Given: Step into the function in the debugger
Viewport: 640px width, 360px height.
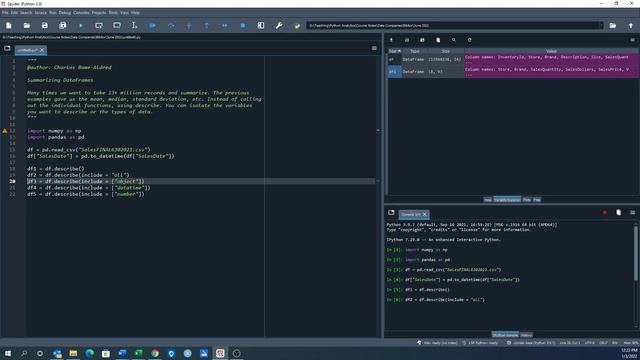Looking at the screenshot, I should tap(189, 25).
